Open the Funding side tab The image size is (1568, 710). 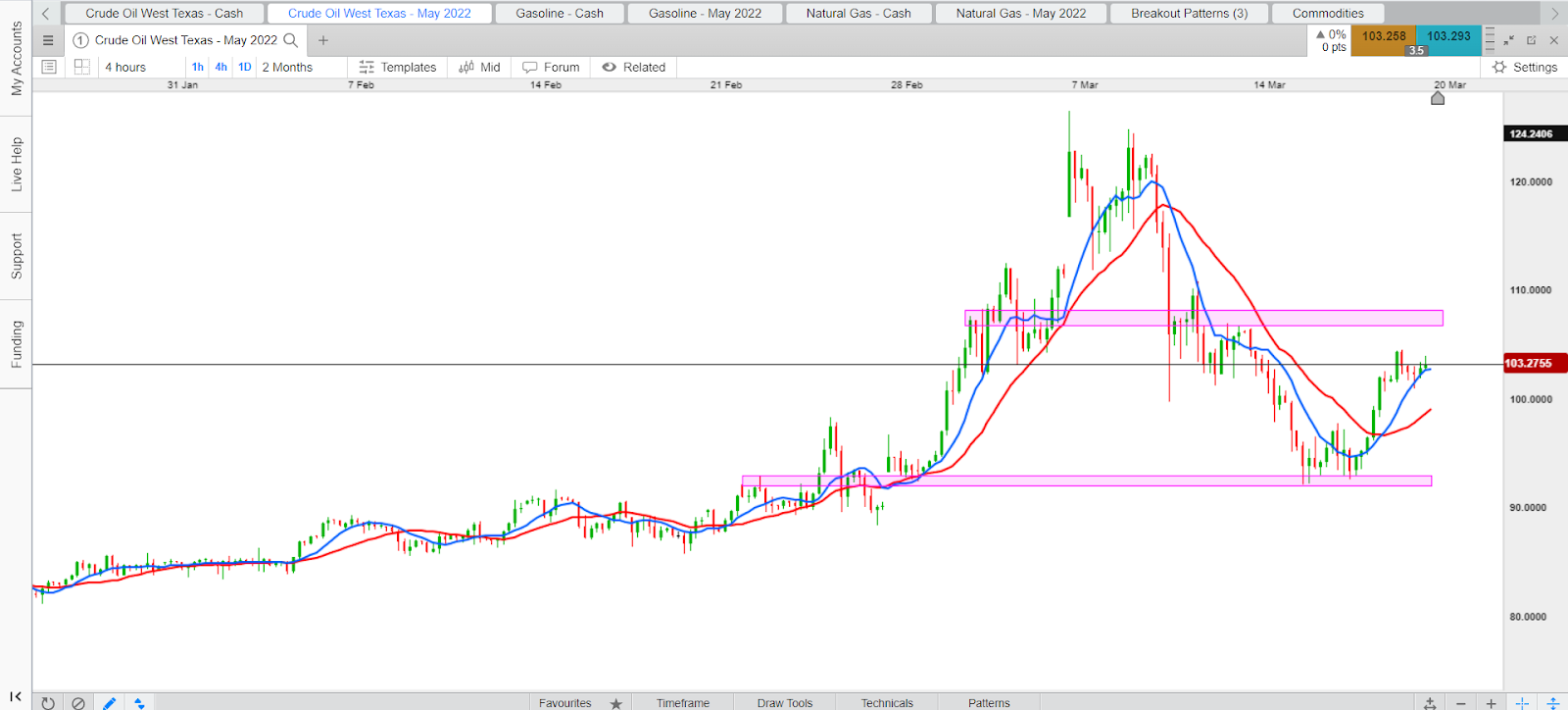click(x=16, y=344)
